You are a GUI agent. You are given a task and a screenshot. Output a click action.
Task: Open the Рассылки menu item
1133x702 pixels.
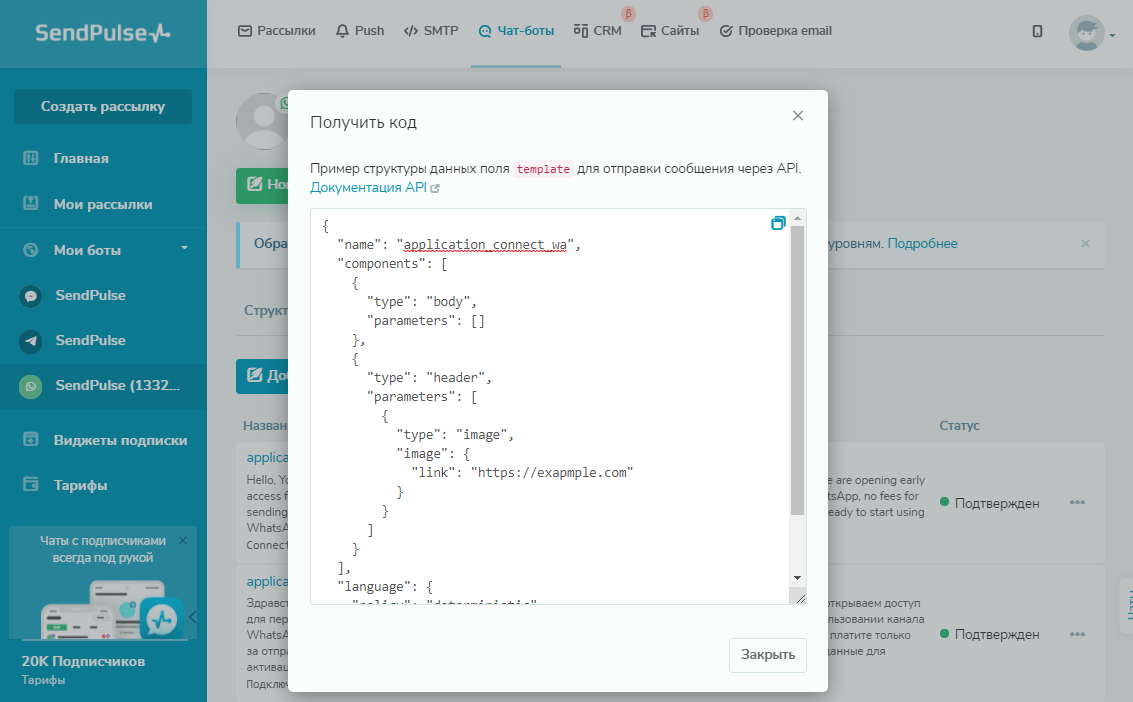pyautogui.click(x=277, y=31)
